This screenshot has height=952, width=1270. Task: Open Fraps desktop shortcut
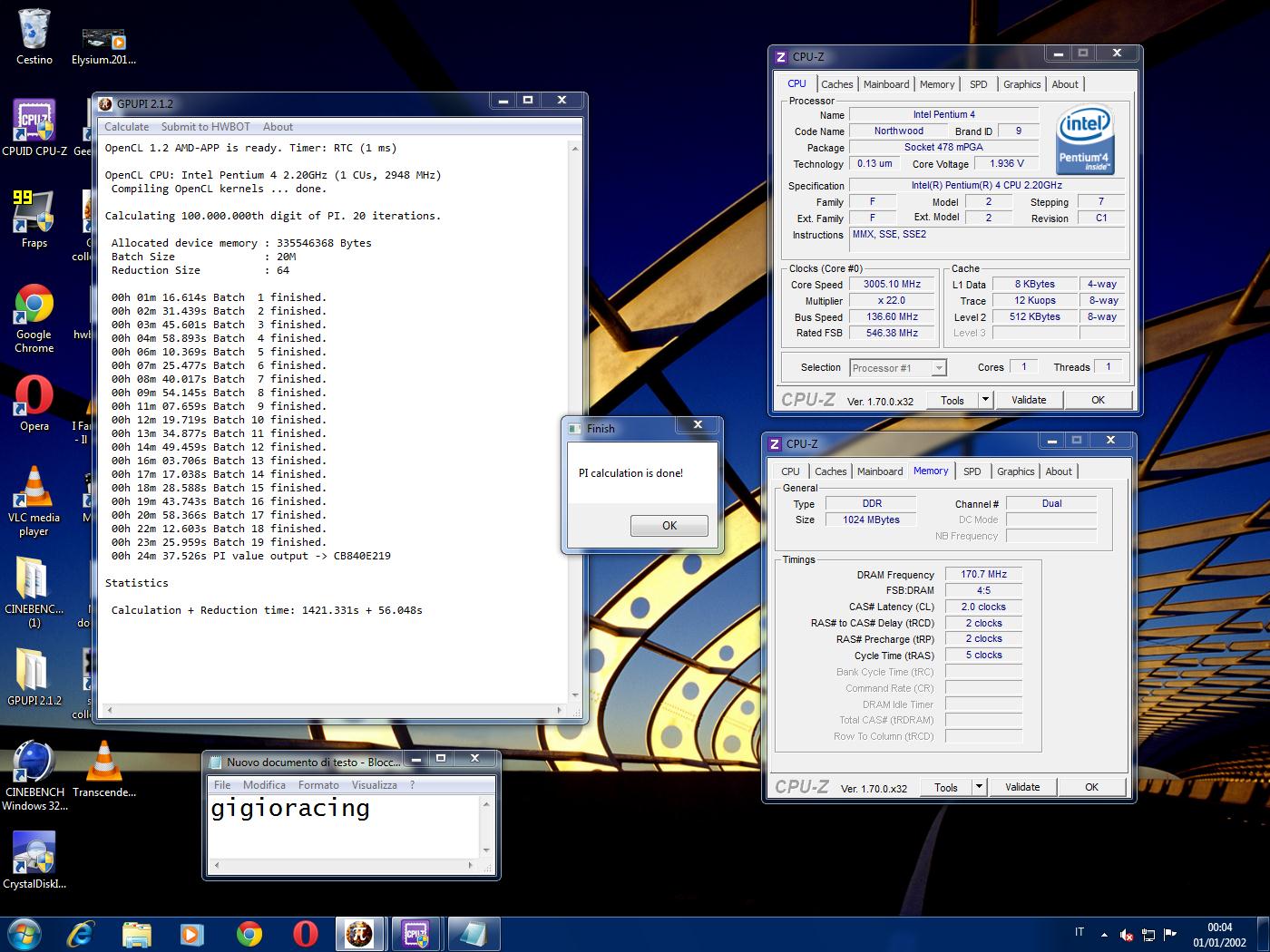34,219
